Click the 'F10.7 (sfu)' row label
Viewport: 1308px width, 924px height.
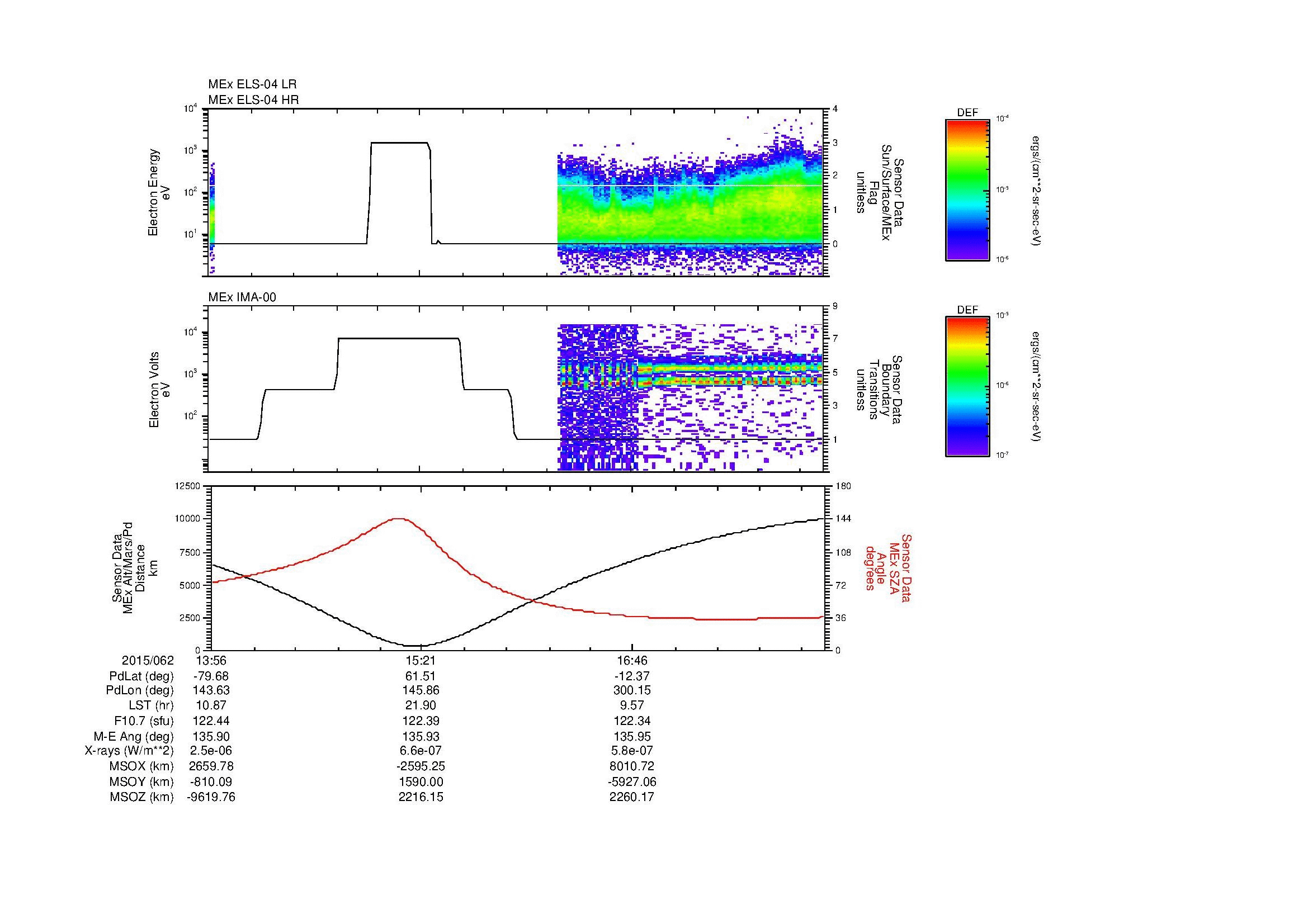click(144, 721)
